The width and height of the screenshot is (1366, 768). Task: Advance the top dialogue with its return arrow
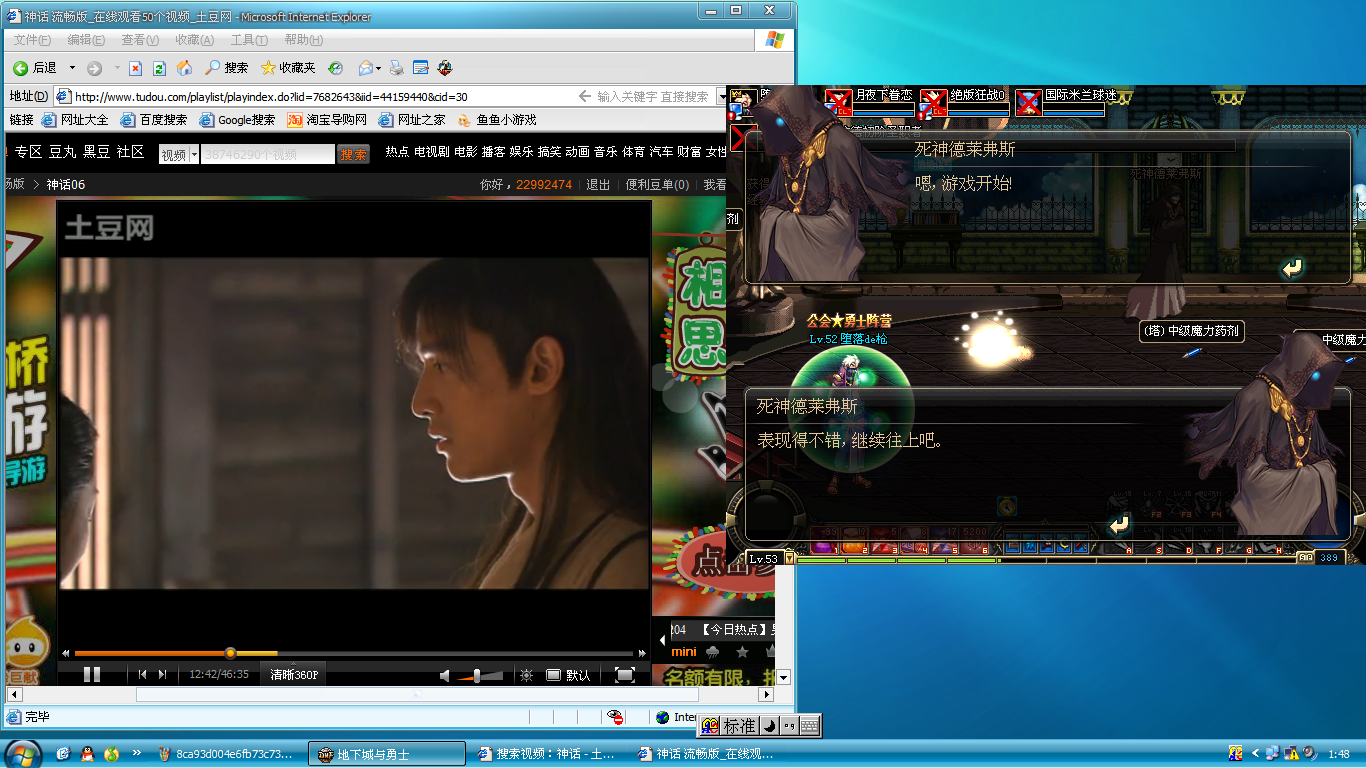click(x=1293, y=268)
